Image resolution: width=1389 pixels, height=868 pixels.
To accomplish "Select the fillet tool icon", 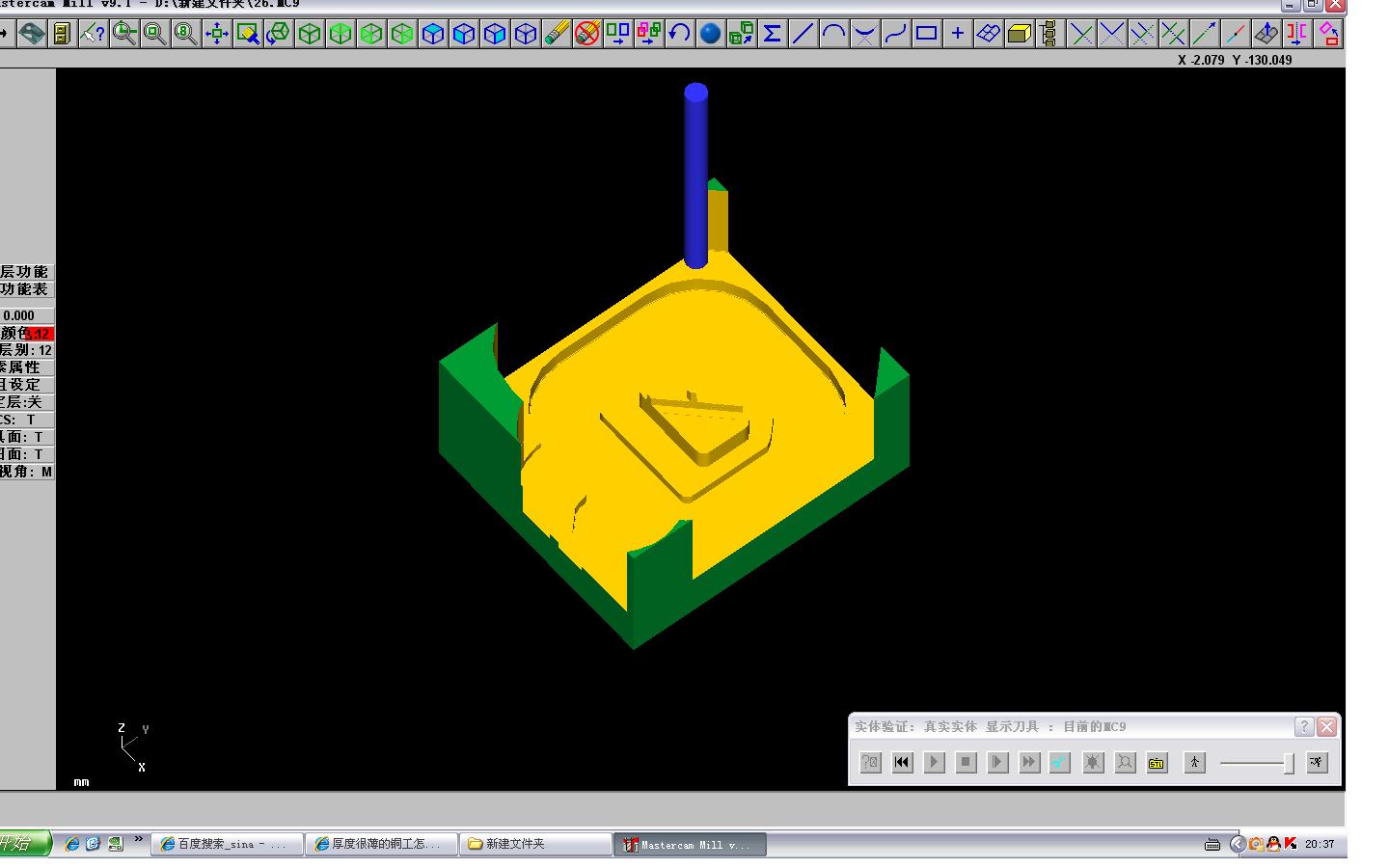I will (865, 34).
